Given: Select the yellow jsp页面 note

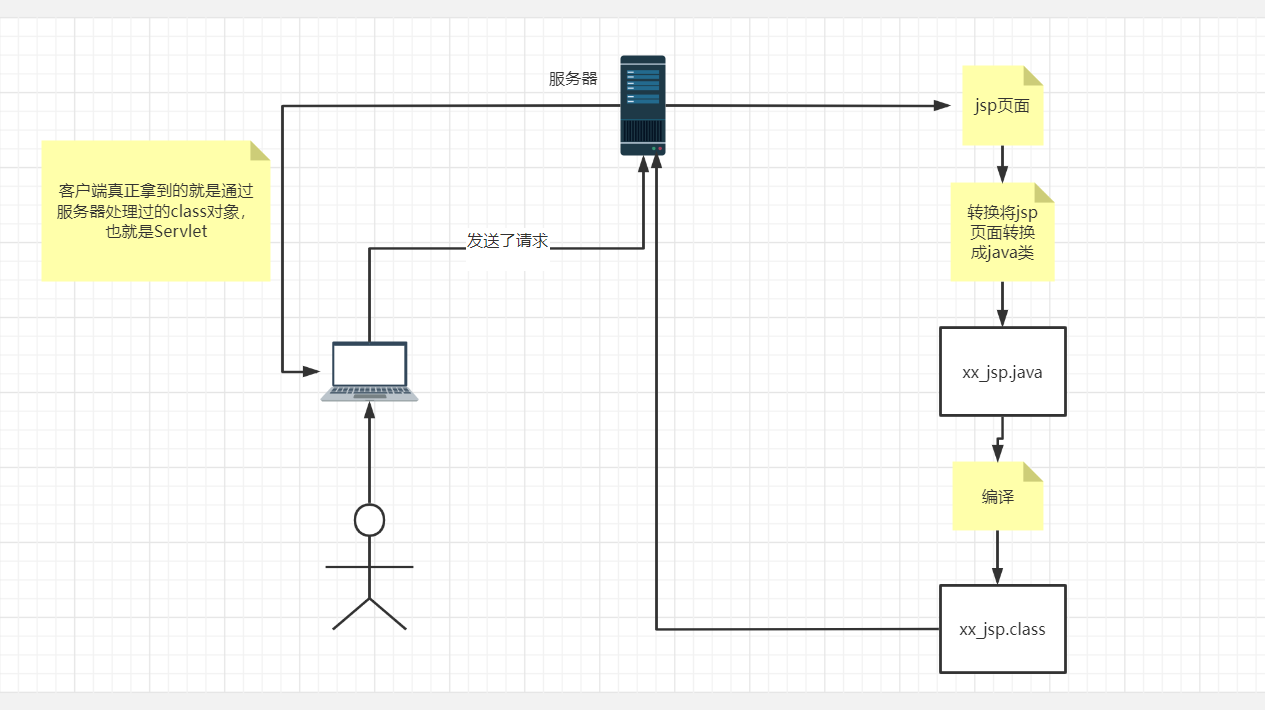Looking at the screenshot, I should (x=1002, y=106).
